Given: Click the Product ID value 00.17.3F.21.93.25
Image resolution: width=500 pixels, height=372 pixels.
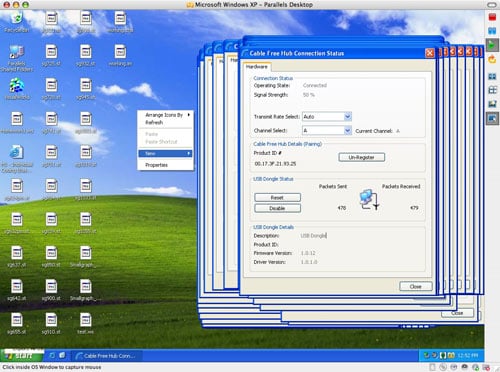Looking at the screenshot, I should pyautogui.click(x=275, y=164).
